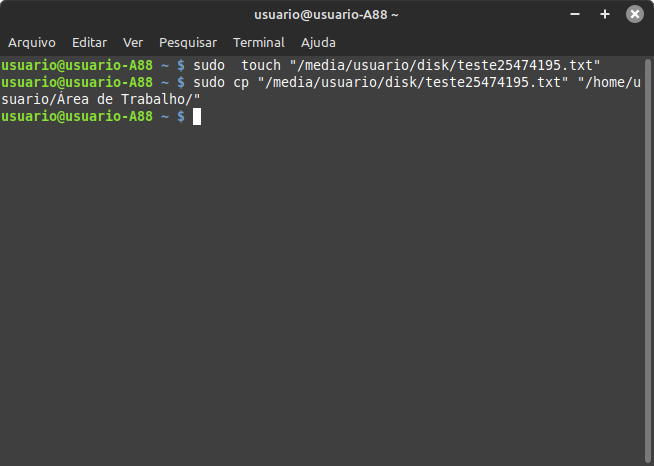Open the Terminal menu
Image resolution: width=654 pixels, height=466 pixels.
(259, 43)
